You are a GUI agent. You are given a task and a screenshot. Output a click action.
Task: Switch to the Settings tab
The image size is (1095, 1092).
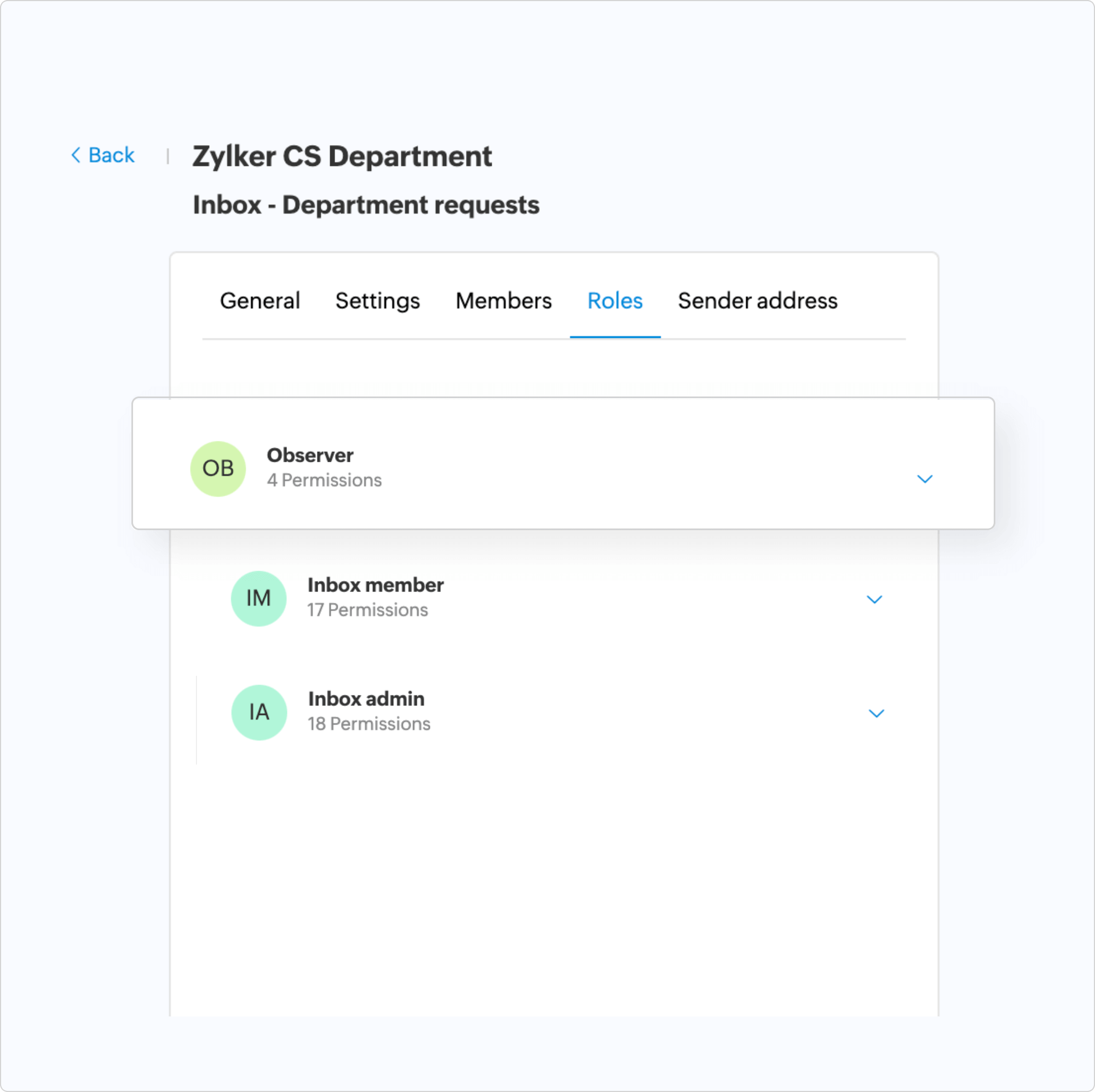coord(377,301)
